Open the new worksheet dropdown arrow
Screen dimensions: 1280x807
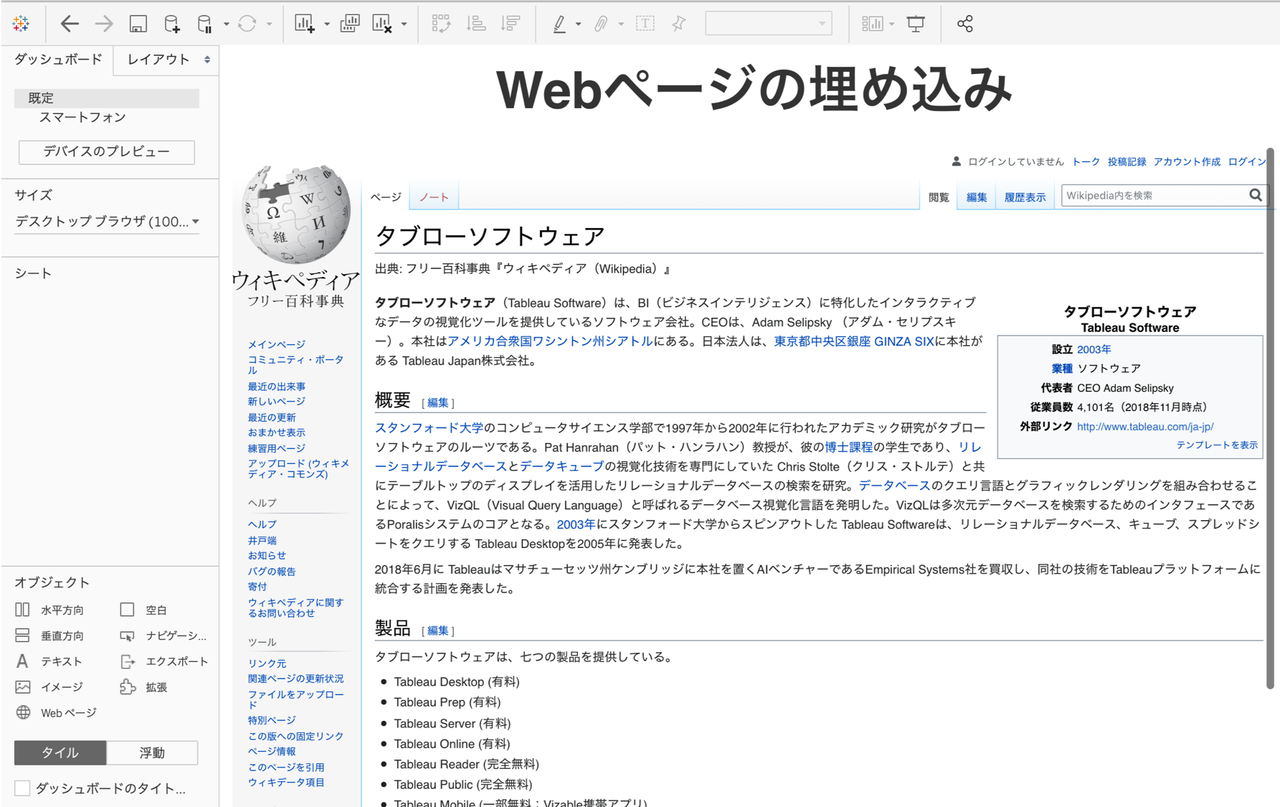click(x=326, y=24)
